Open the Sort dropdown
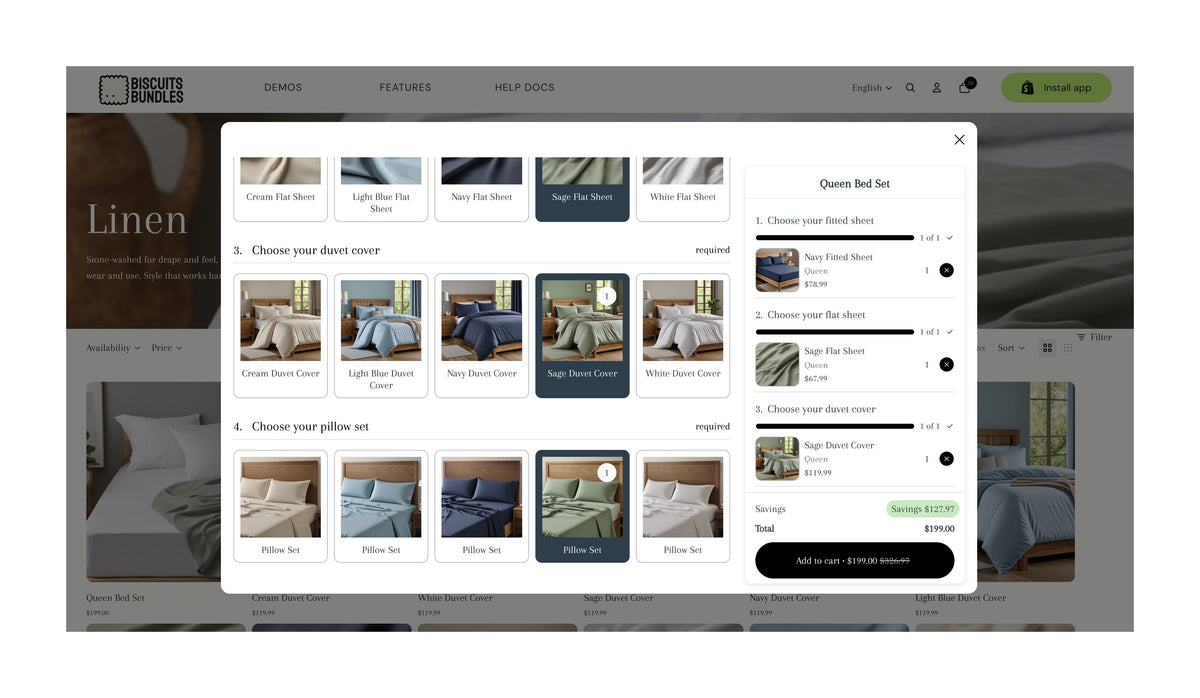 1011,348
